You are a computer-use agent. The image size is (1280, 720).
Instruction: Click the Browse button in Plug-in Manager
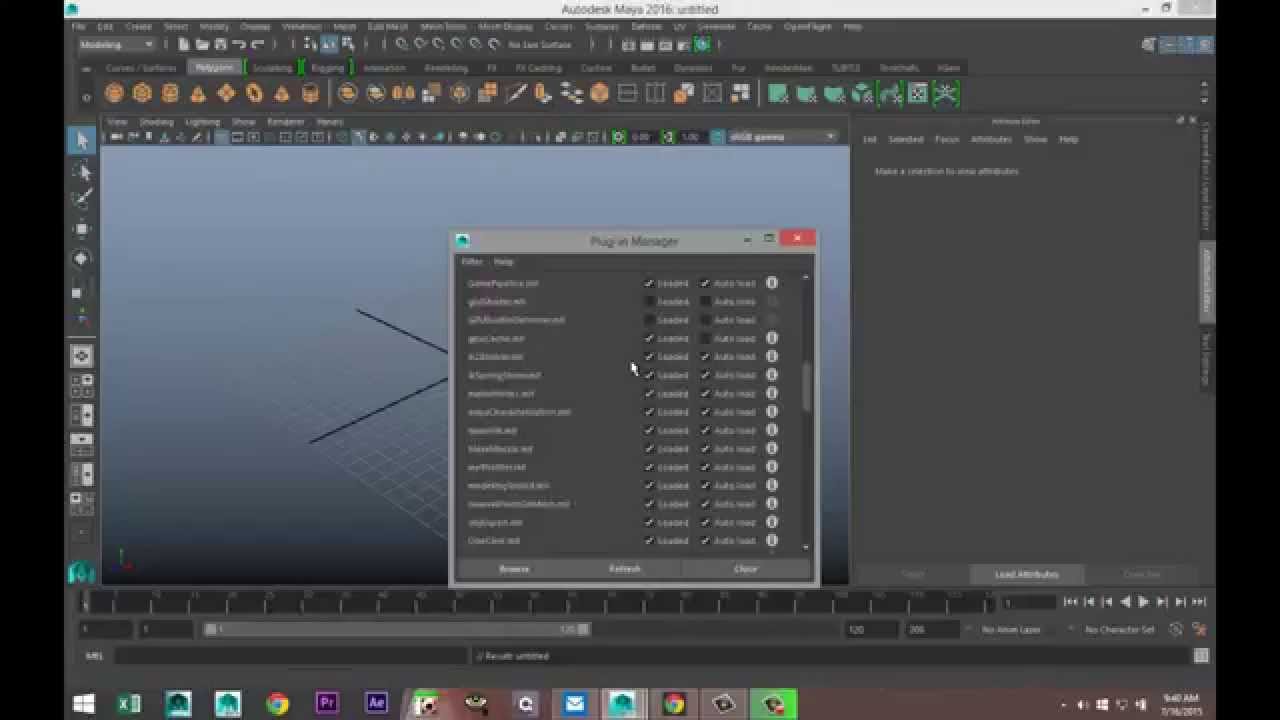(514, 569)
